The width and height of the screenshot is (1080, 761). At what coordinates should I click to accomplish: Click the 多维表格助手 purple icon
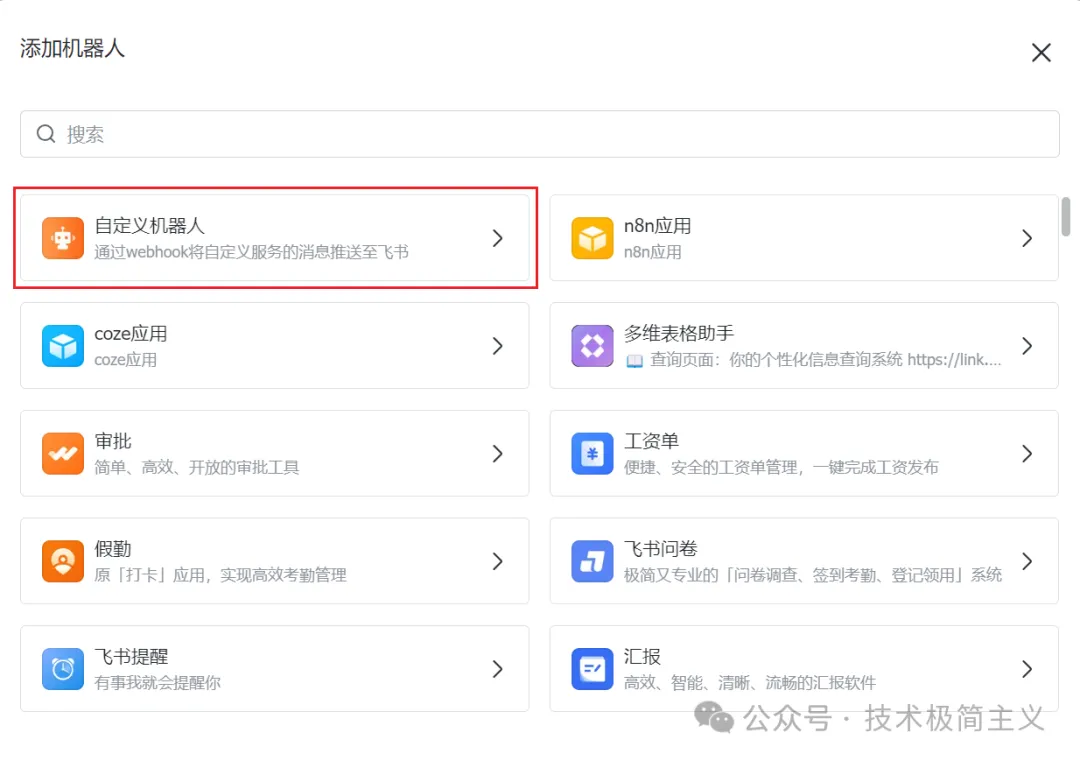[x=592, y=346]
